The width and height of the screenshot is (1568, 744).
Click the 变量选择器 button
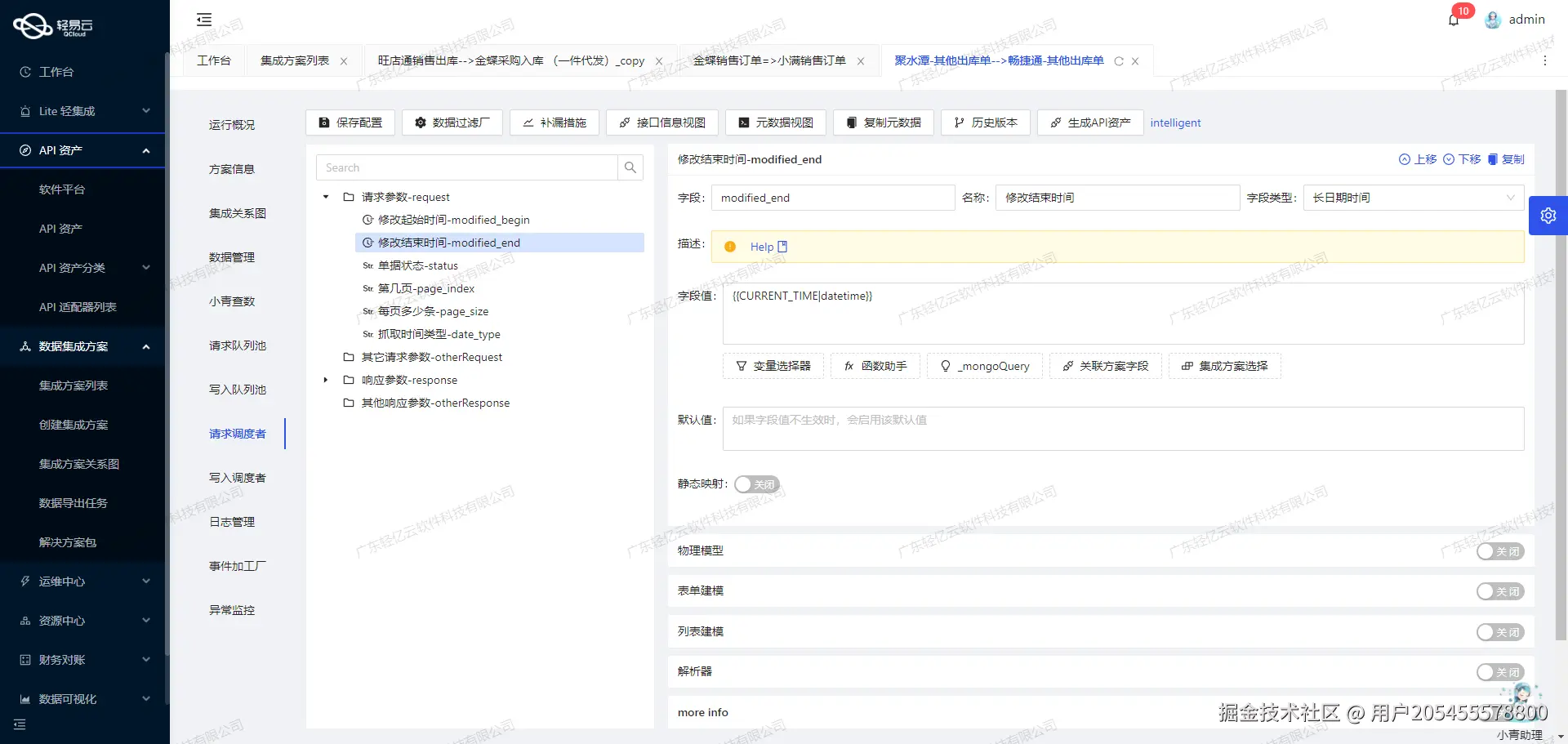point(773,366)
